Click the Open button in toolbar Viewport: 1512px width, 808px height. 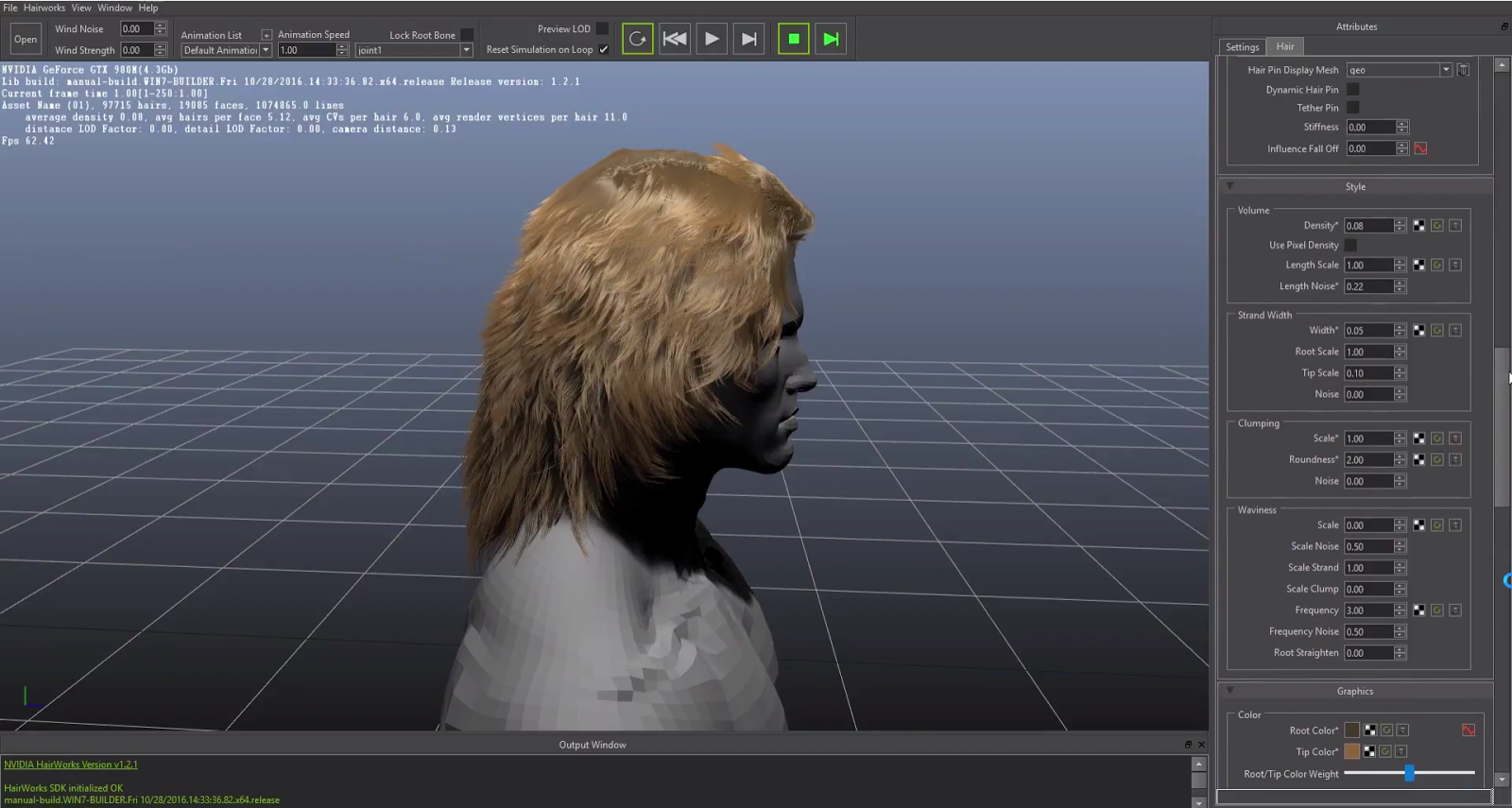tap(26, 39)
